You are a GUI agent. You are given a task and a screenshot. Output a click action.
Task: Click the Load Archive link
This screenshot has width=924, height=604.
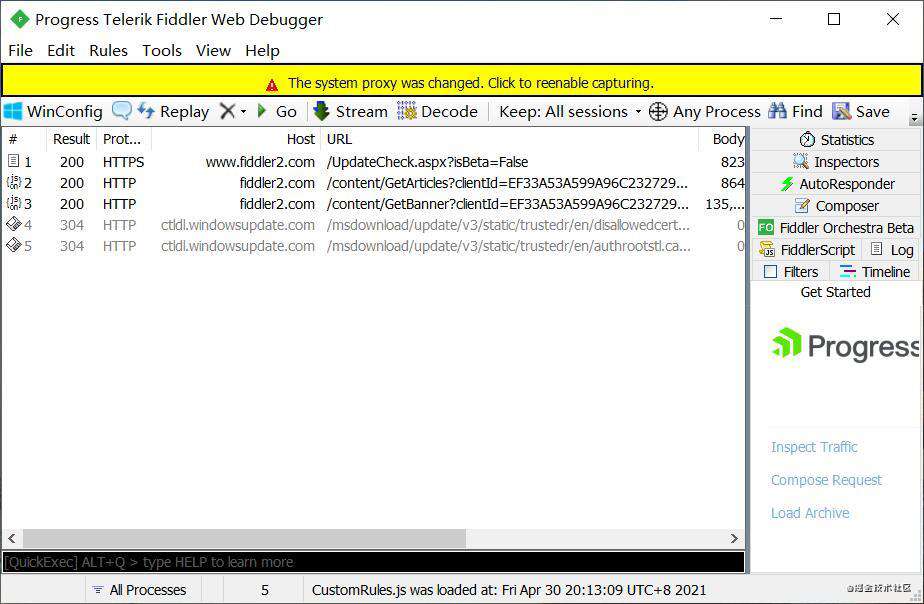tap(810, 513)
